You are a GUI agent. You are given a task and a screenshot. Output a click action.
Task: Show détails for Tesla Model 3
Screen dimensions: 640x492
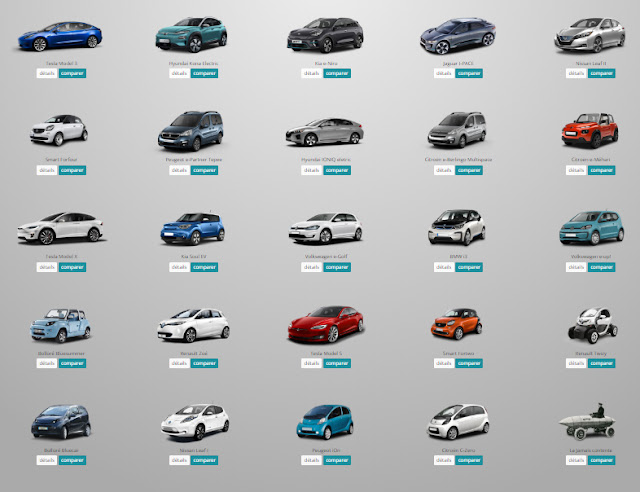click(47, 73)
